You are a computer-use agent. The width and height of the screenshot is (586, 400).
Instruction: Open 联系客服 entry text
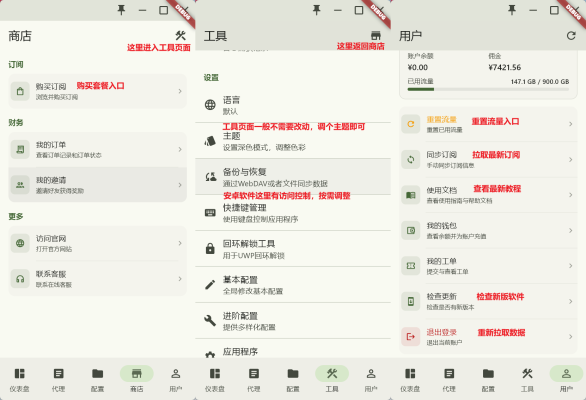click(x=51, y=274)
